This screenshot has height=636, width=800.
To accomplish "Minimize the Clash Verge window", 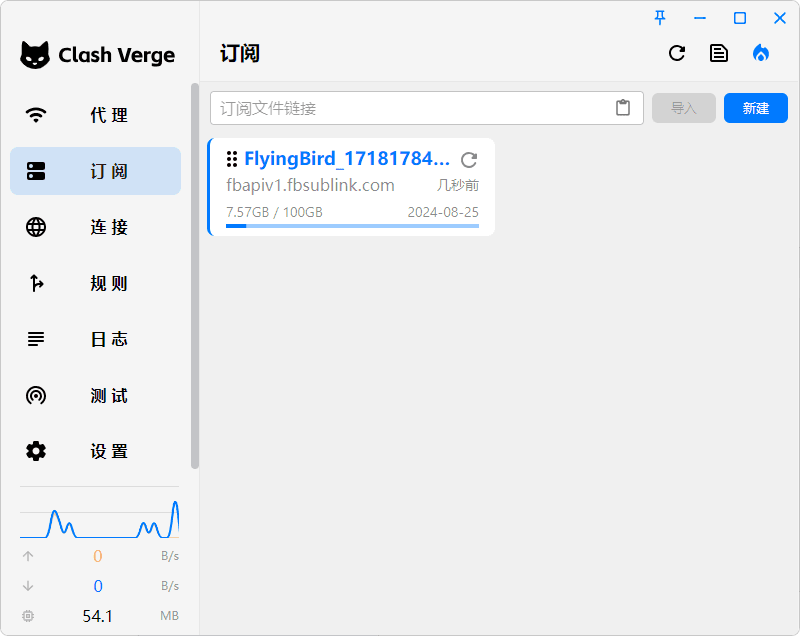I will click(x=699, y=18).
